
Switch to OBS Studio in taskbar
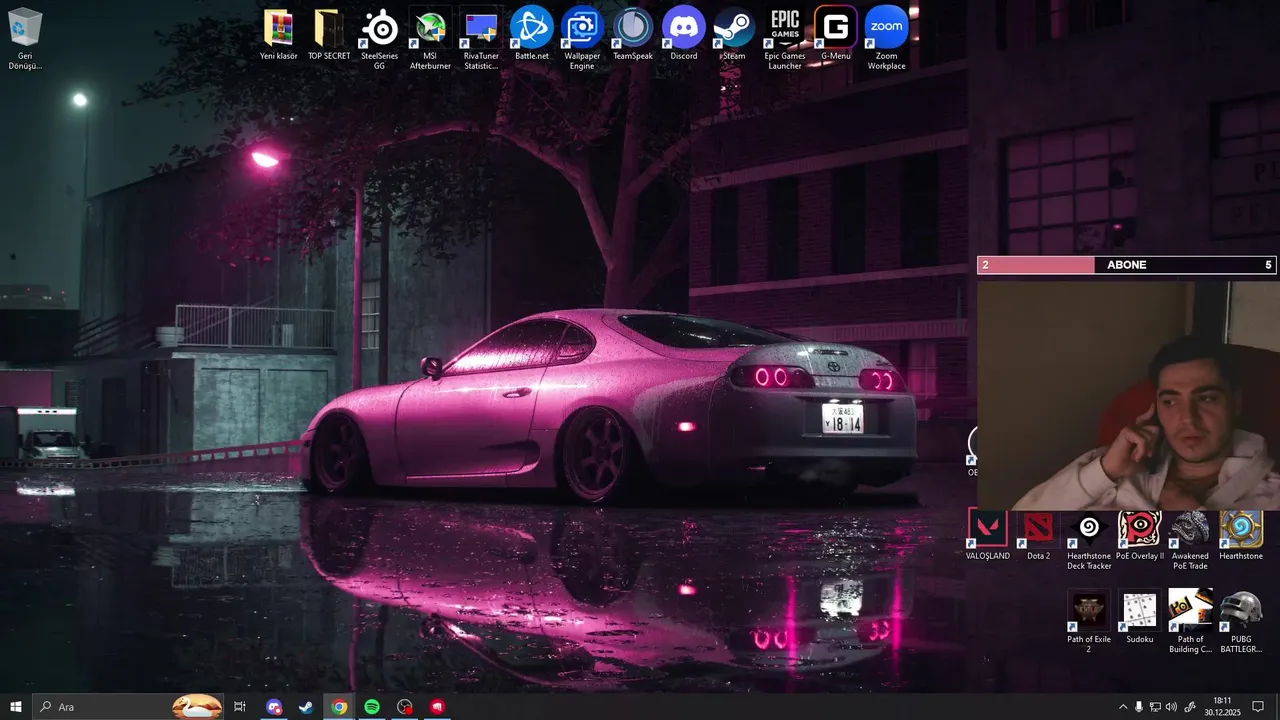point(404,707)
